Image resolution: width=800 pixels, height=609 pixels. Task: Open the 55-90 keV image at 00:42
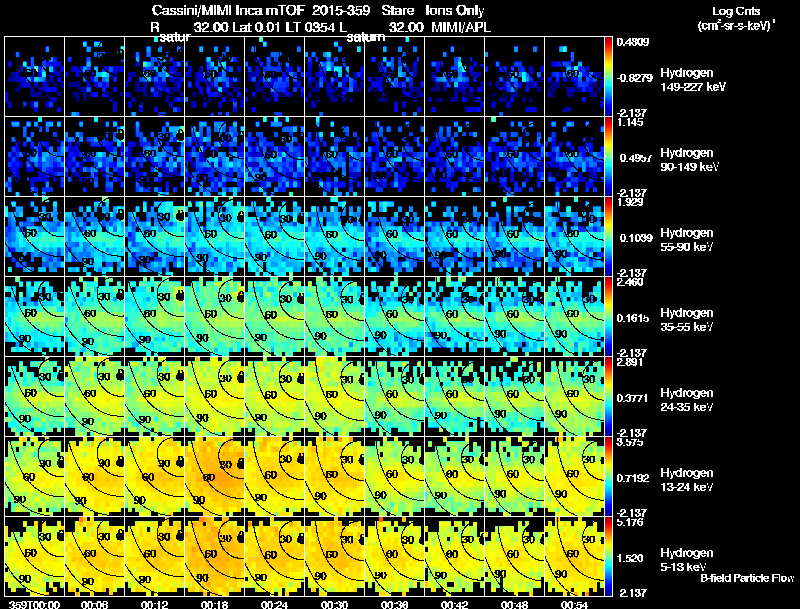[x=455, y=237]
